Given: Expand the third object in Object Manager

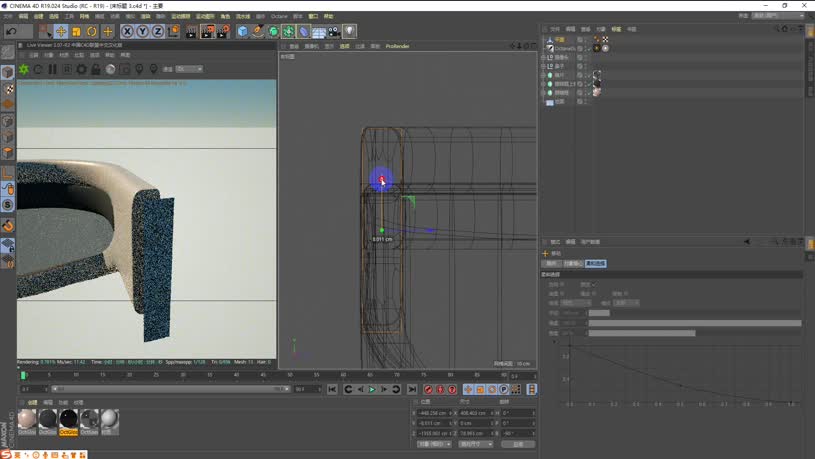Looking at the screenshot, I should point(544,57).
